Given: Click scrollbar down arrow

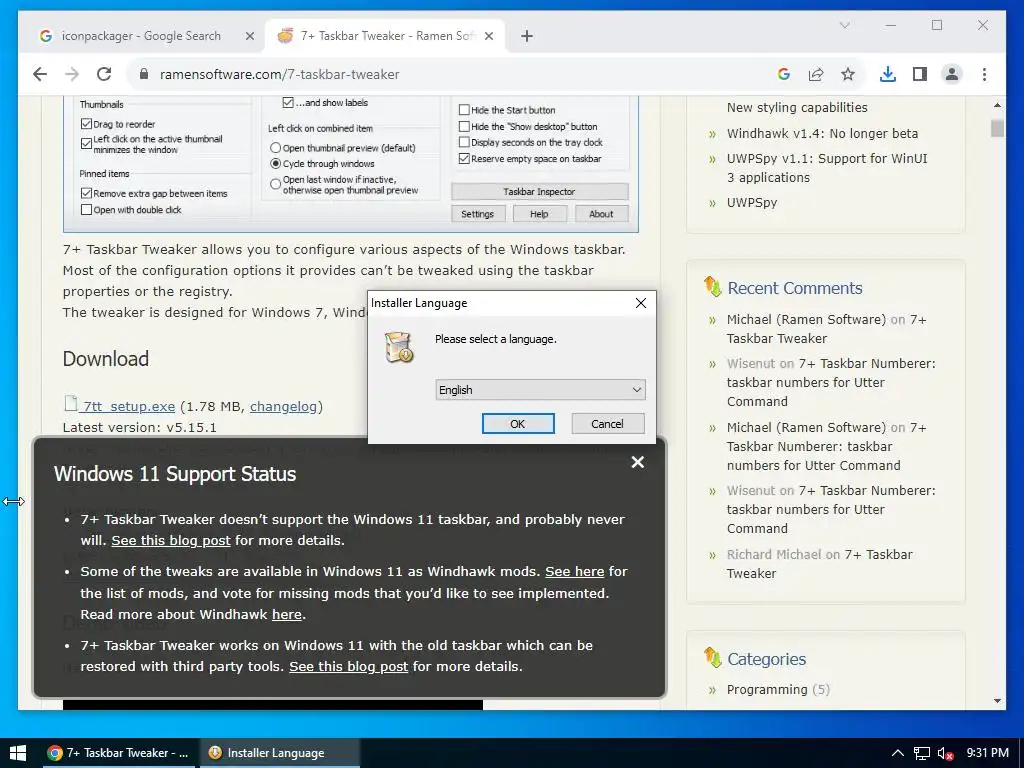Looking at the screenshot, I should [997, 701].
